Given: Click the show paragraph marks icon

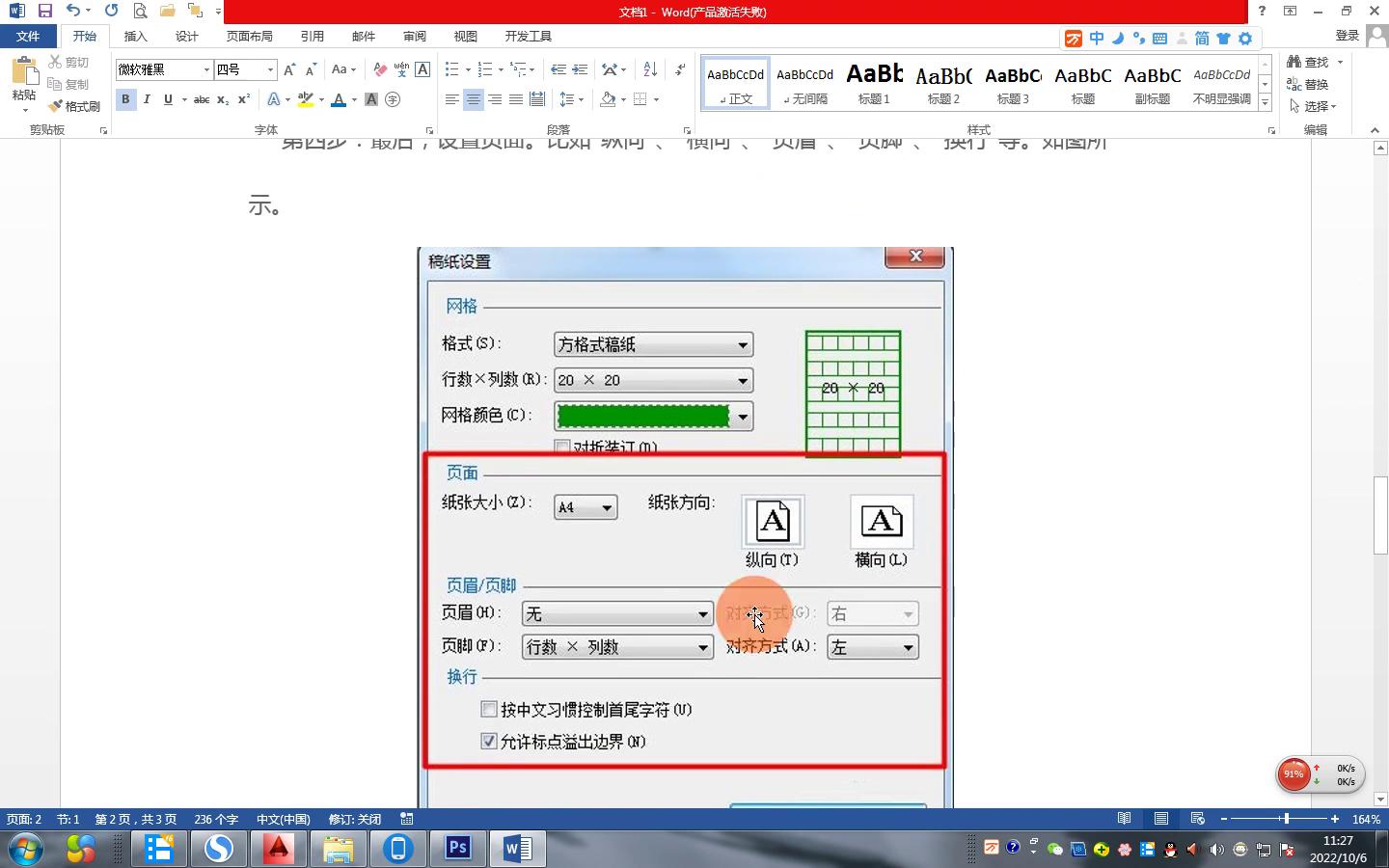Looking at the screenshot, I should [680, 69].
